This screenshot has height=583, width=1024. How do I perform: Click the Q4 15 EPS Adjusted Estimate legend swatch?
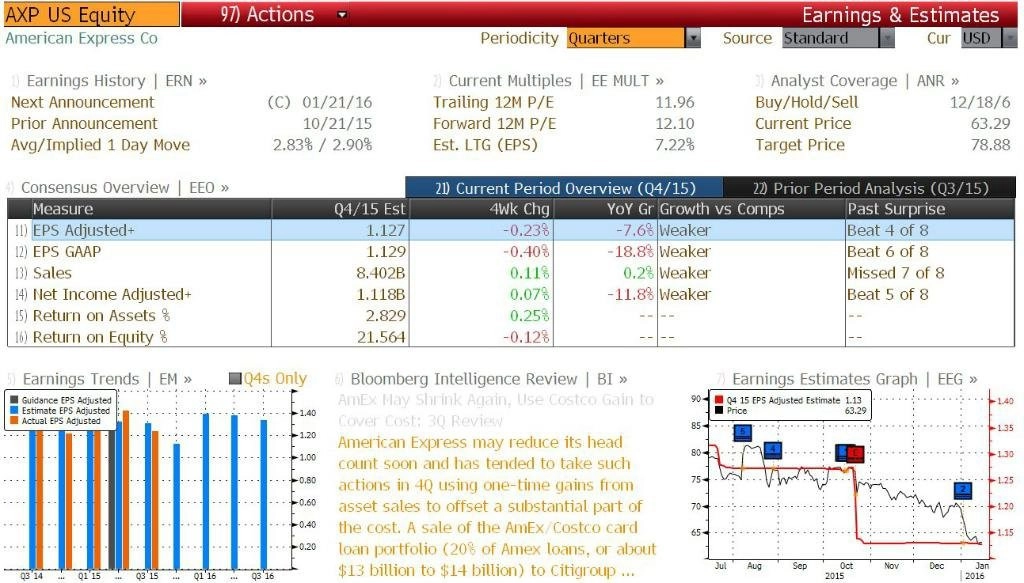point(719,400)
